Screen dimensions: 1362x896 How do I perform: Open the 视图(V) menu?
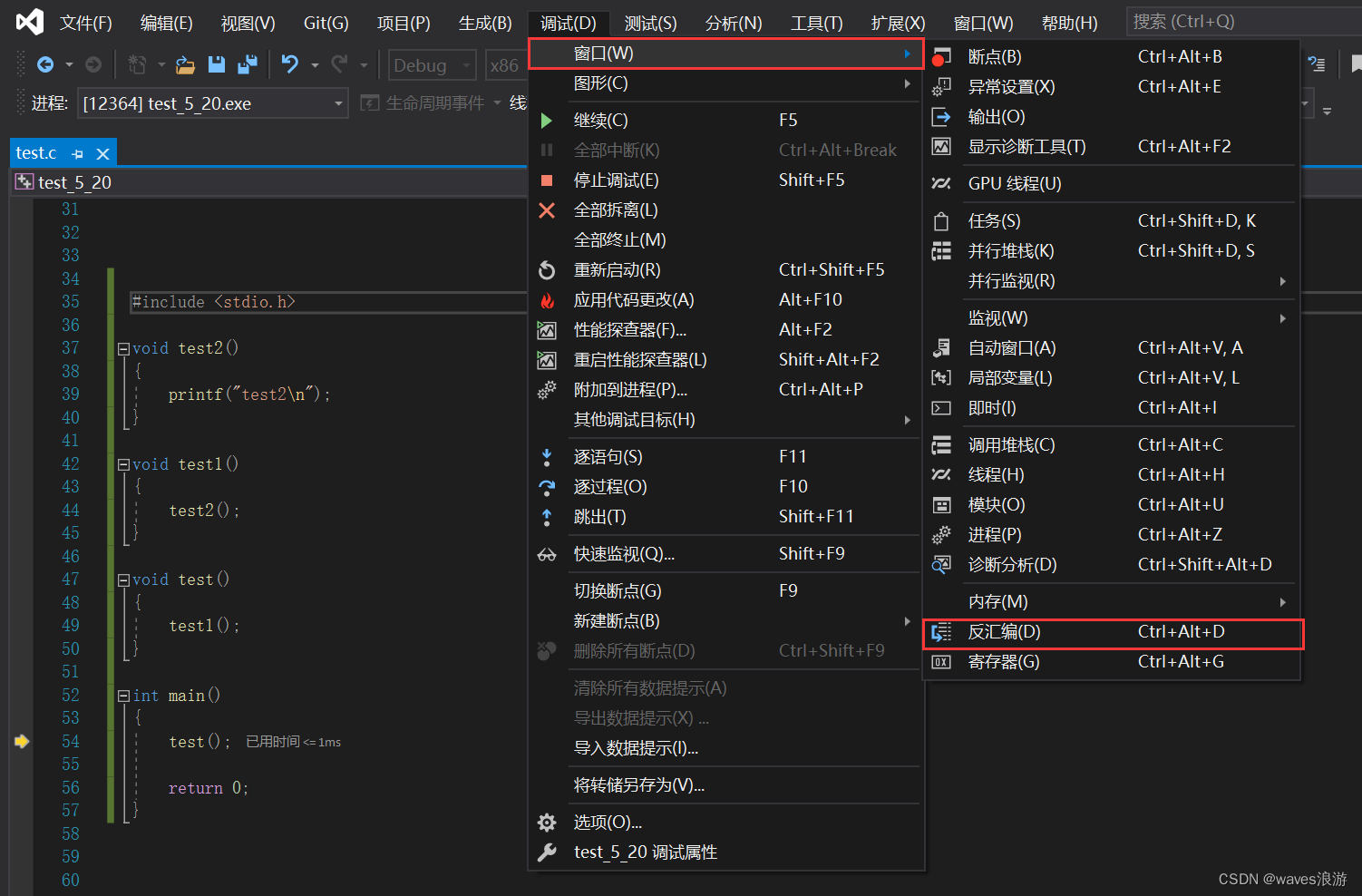coord(248,23)
